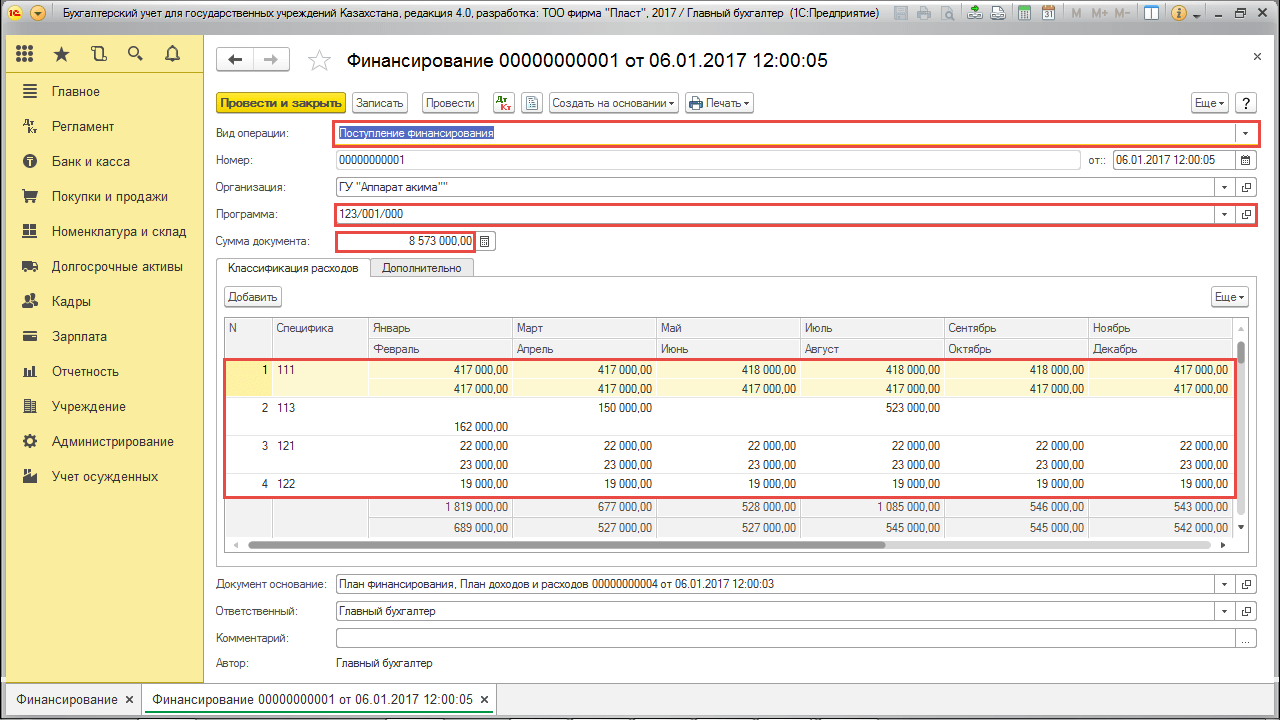Open date picker next to document date
This screenshot has height=720, width=1280.
[x=1245, y=160]
